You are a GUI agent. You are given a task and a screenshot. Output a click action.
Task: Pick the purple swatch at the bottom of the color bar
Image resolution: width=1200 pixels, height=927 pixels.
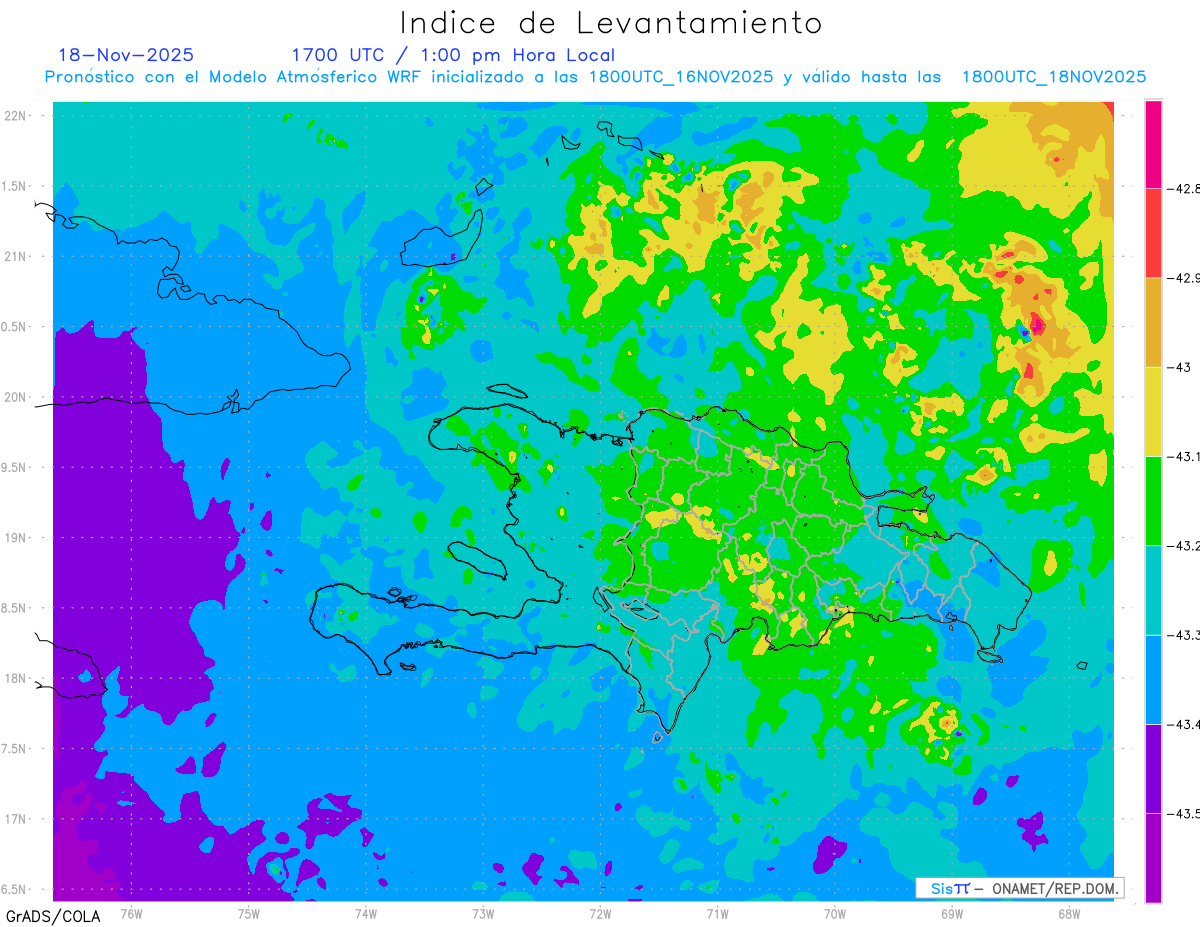coord(1153,857)
